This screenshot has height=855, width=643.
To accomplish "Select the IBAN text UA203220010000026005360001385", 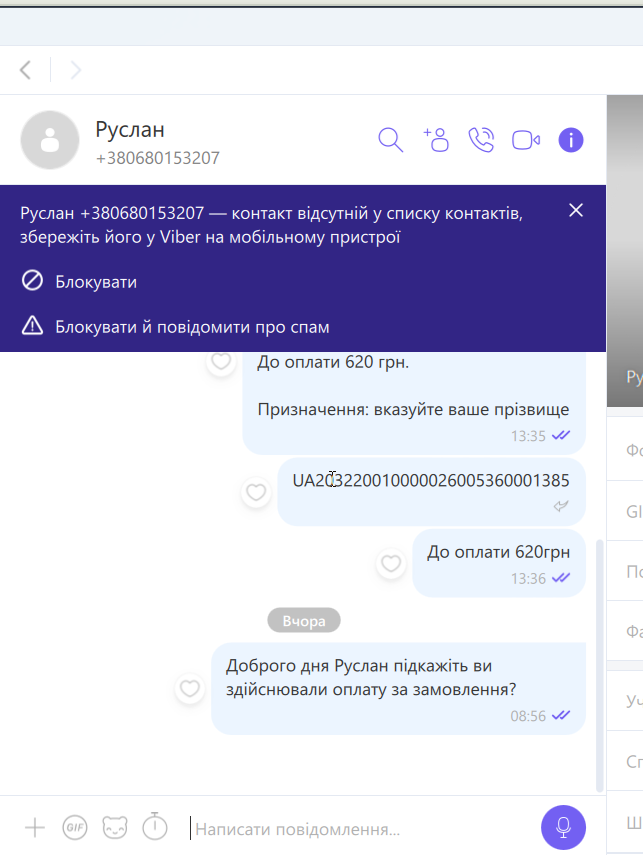I will [x=431, y=480].
